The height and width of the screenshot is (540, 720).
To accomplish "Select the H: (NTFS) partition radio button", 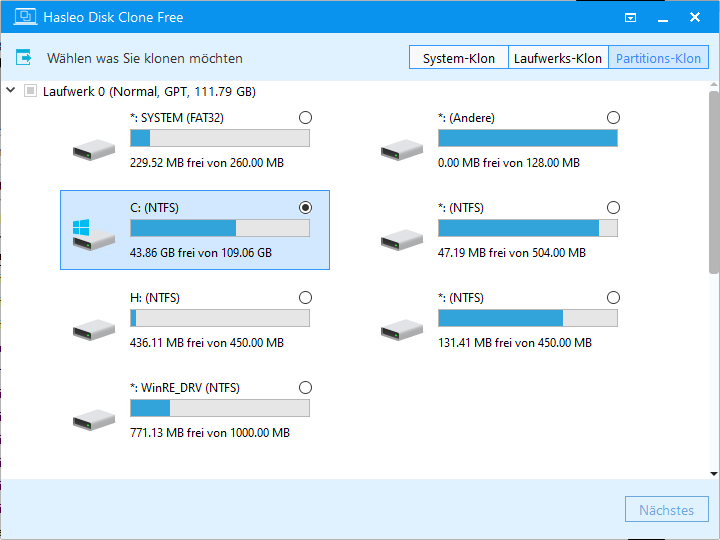I will tap(305, 298).
